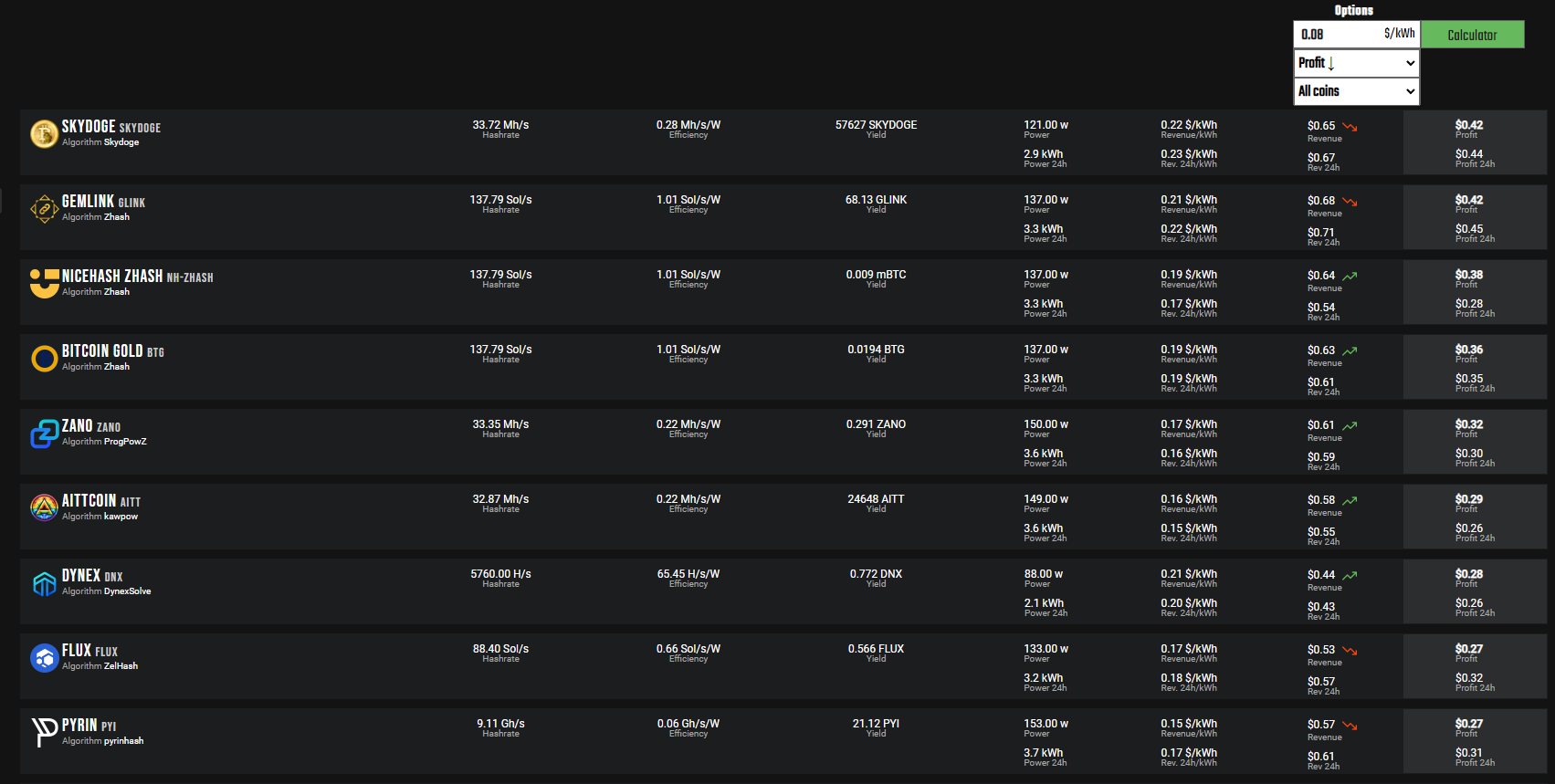
Task: Click the ProgPowZ algorithm label
Action: click(x=125, y=442)
